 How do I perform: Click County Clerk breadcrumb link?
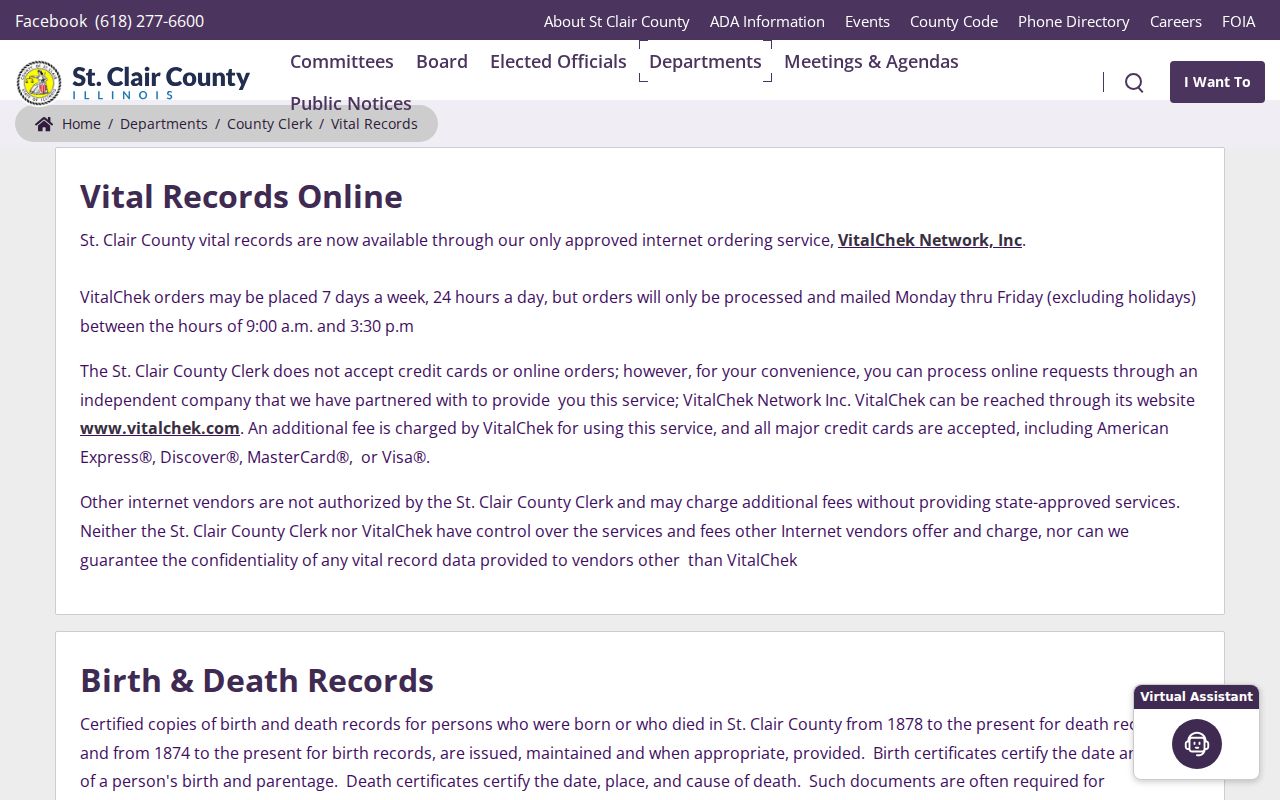[270, 124]
